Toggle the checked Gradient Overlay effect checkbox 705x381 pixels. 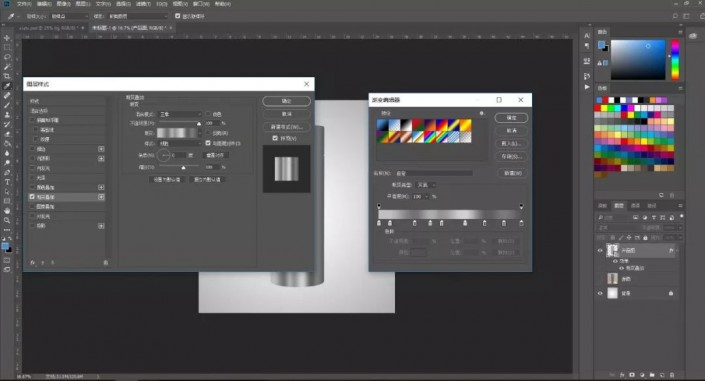pos(32,197)
